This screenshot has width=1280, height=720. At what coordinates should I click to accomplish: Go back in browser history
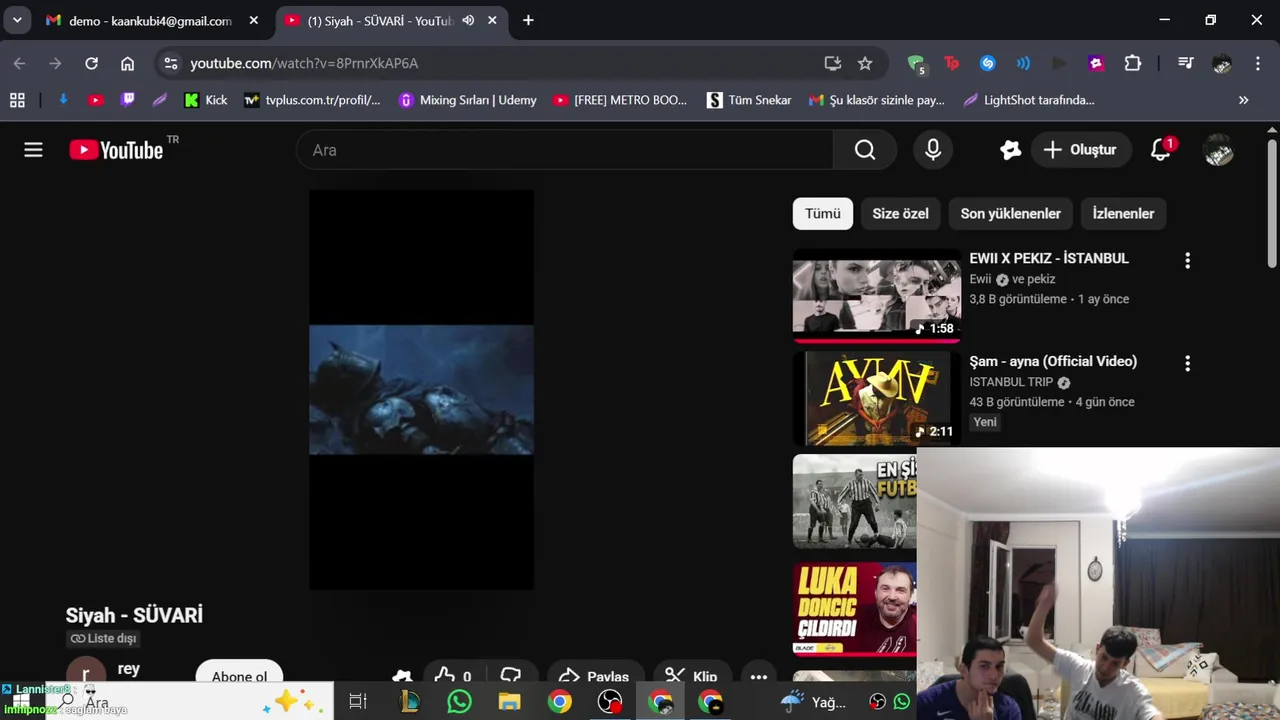(x=19, y=63)
